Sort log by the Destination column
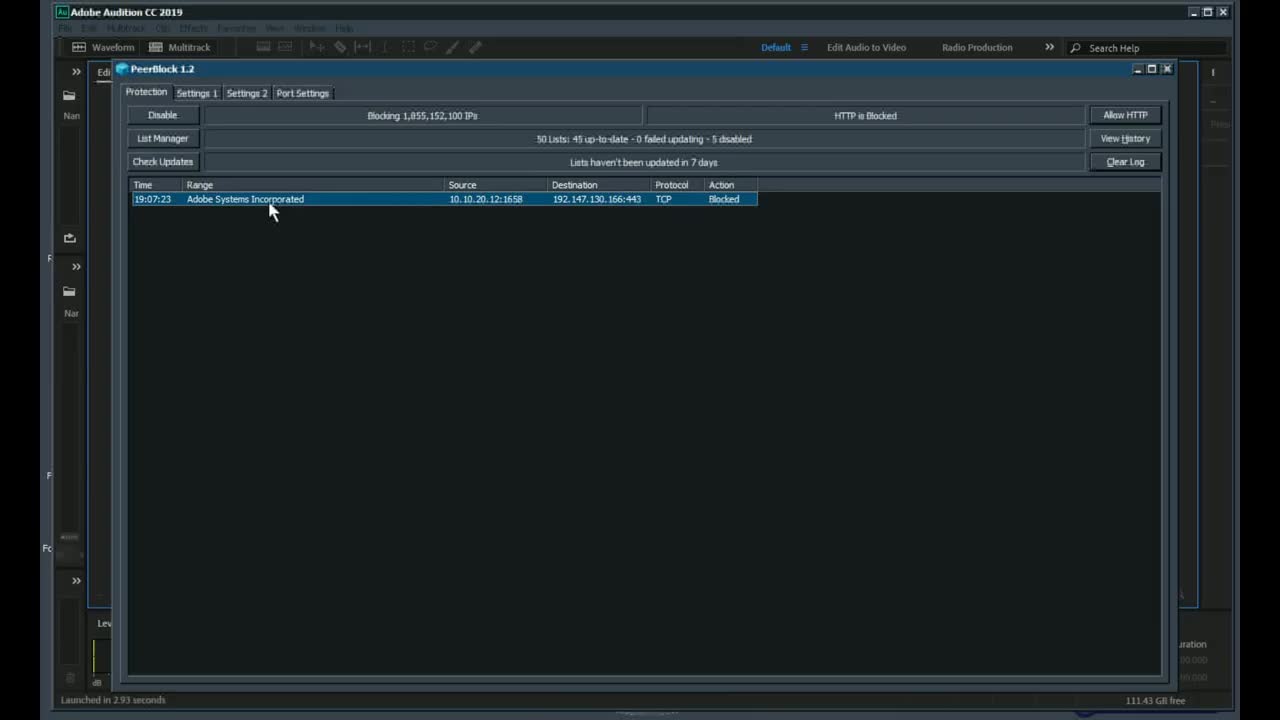Screen dimensions: 1280x720 [600, 185]
